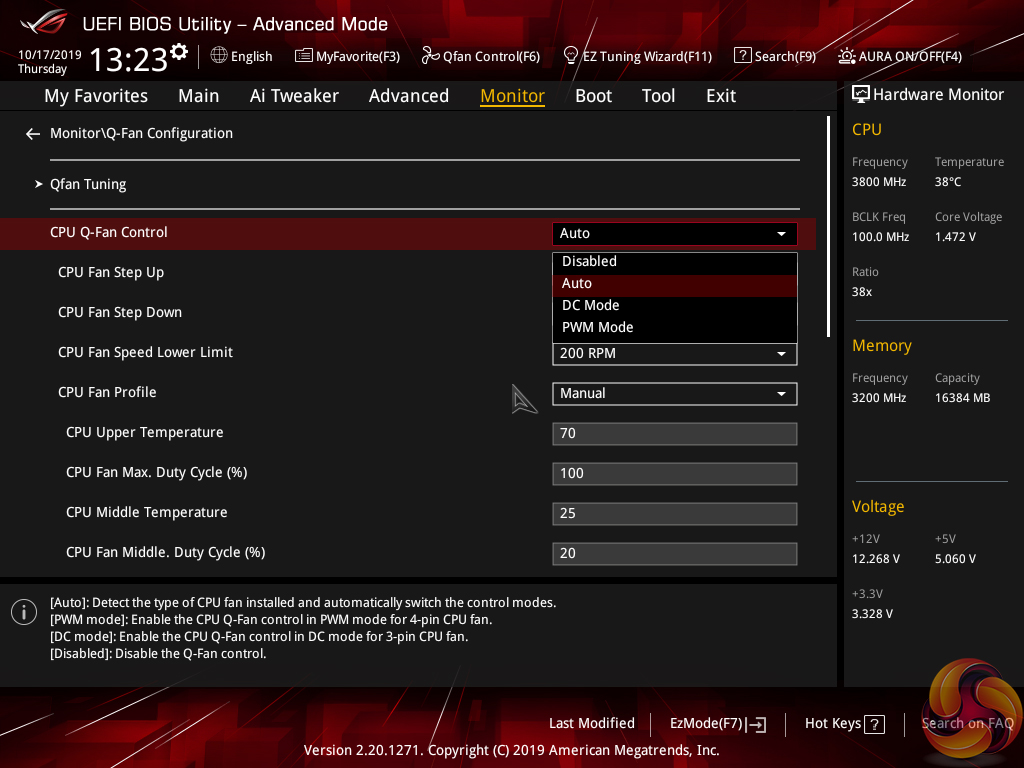Click the CPU Fan Middle. Duty Cycle field
Image resolution: width=1024 pixels, height=768 pixels.
pos(675,554)
